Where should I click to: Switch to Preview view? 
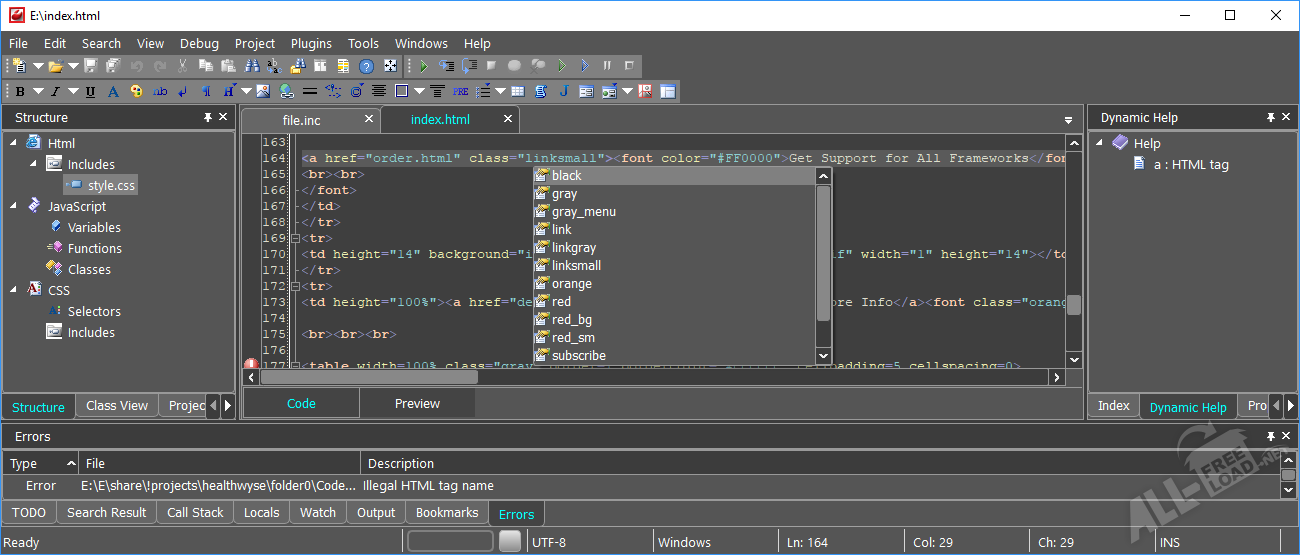click(x=417, y=404)
